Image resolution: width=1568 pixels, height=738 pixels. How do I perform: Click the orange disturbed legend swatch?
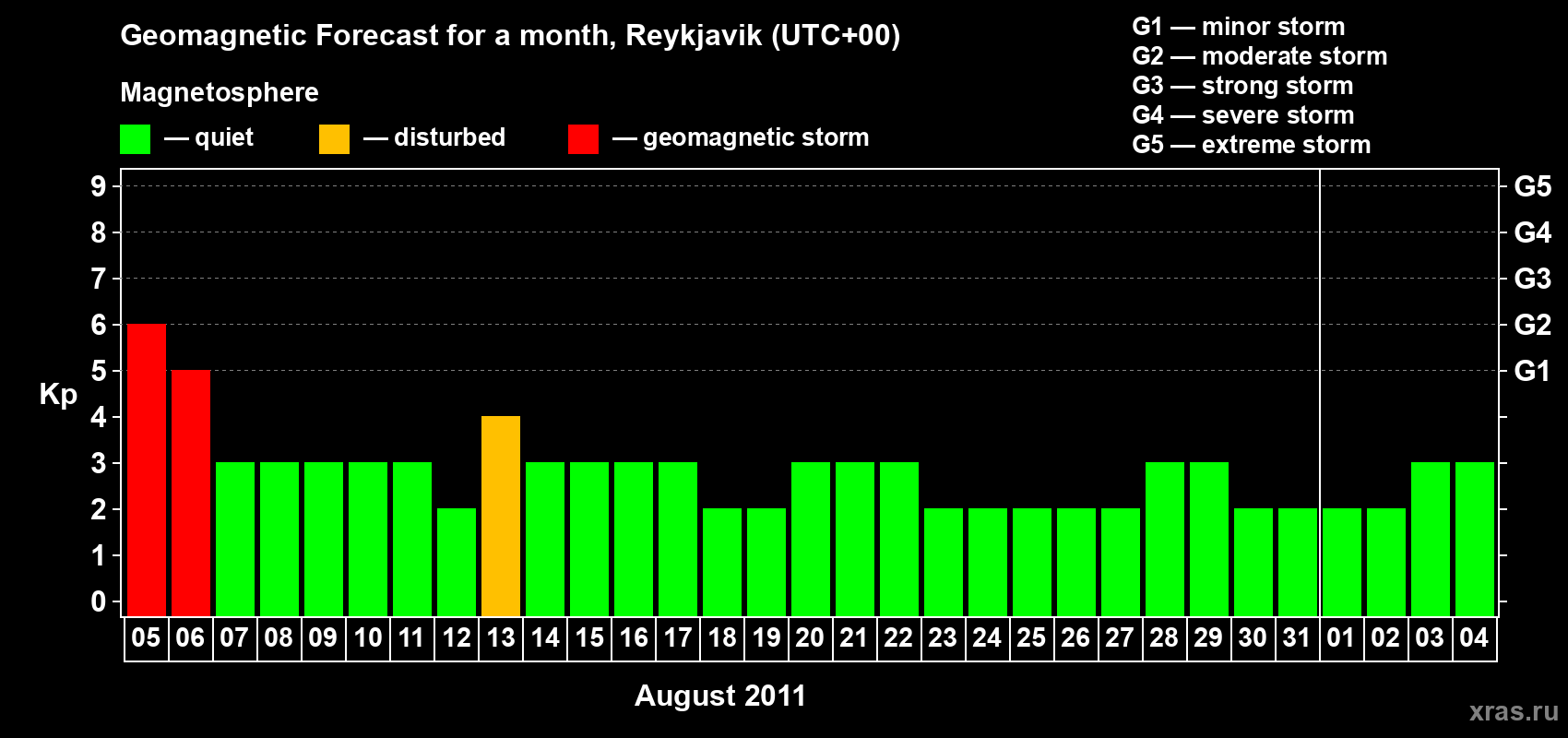coord(334,139)
